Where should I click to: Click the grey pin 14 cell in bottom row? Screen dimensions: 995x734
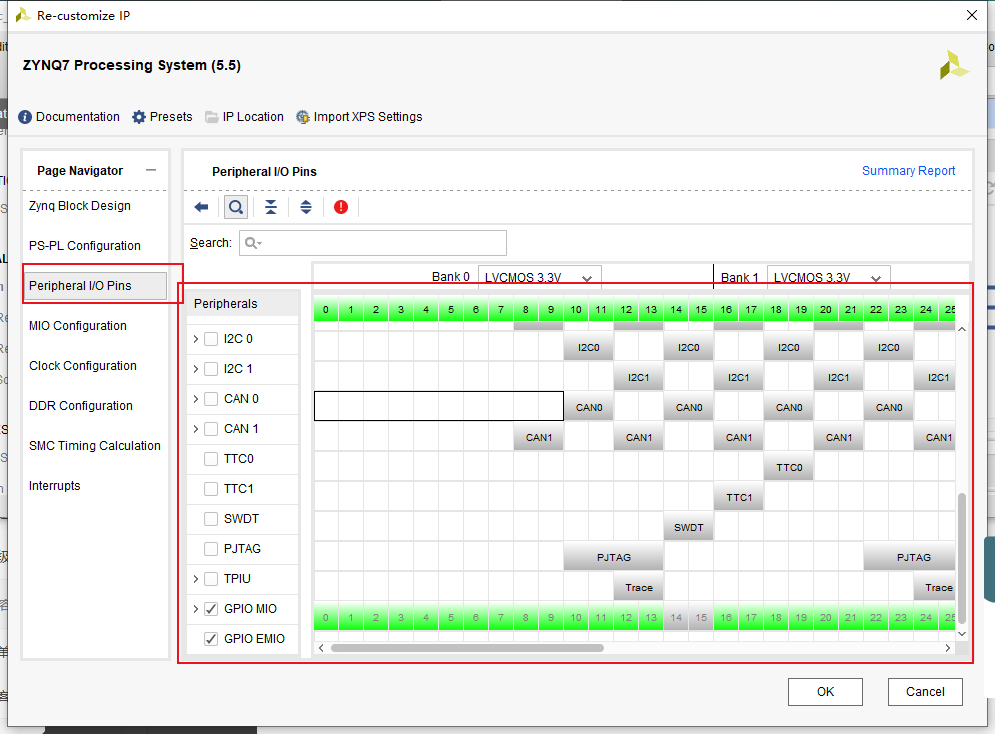(x=676, y=617)
